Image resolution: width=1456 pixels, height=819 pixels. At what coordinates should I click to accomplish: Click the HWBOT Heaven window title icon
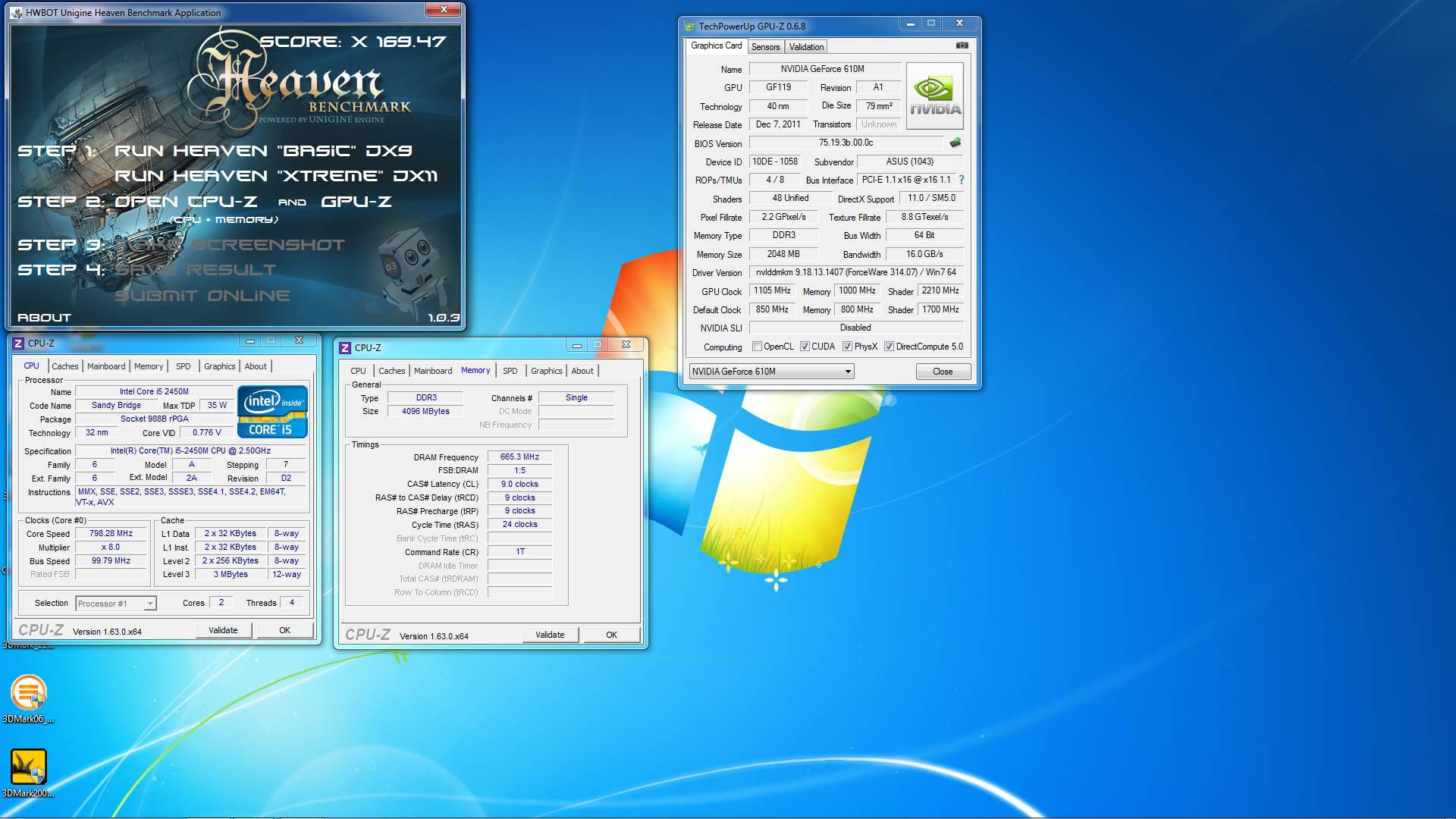(17, 13)
